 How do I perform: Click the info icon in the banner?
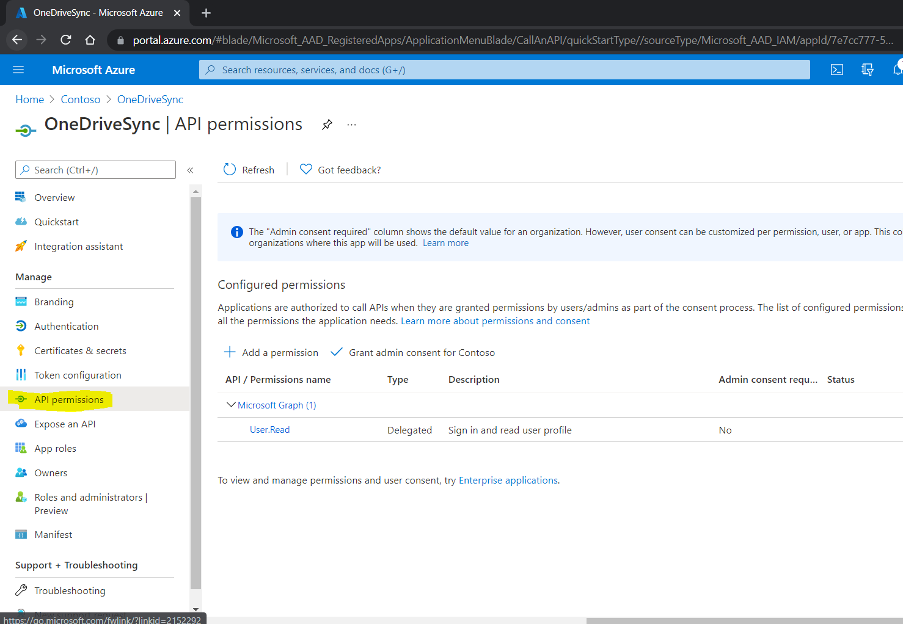pos(236,232)
